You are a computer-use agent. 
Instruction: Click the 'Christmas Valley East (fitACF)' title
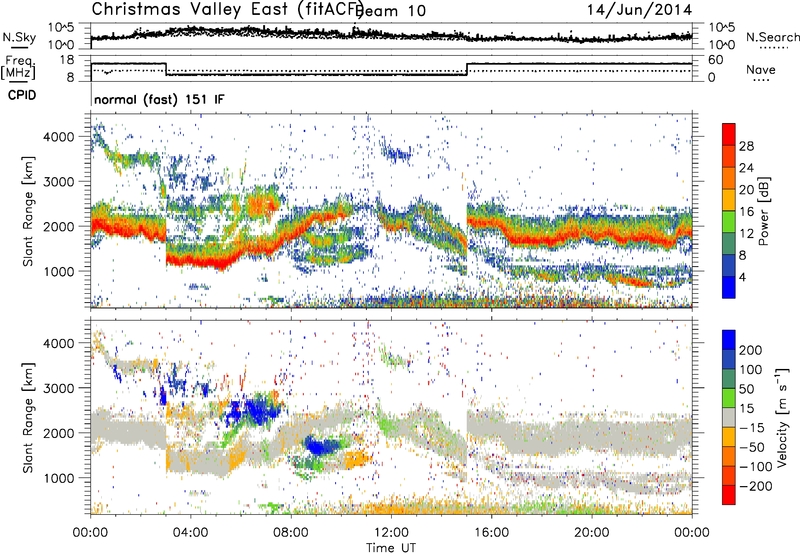[227, 9]
